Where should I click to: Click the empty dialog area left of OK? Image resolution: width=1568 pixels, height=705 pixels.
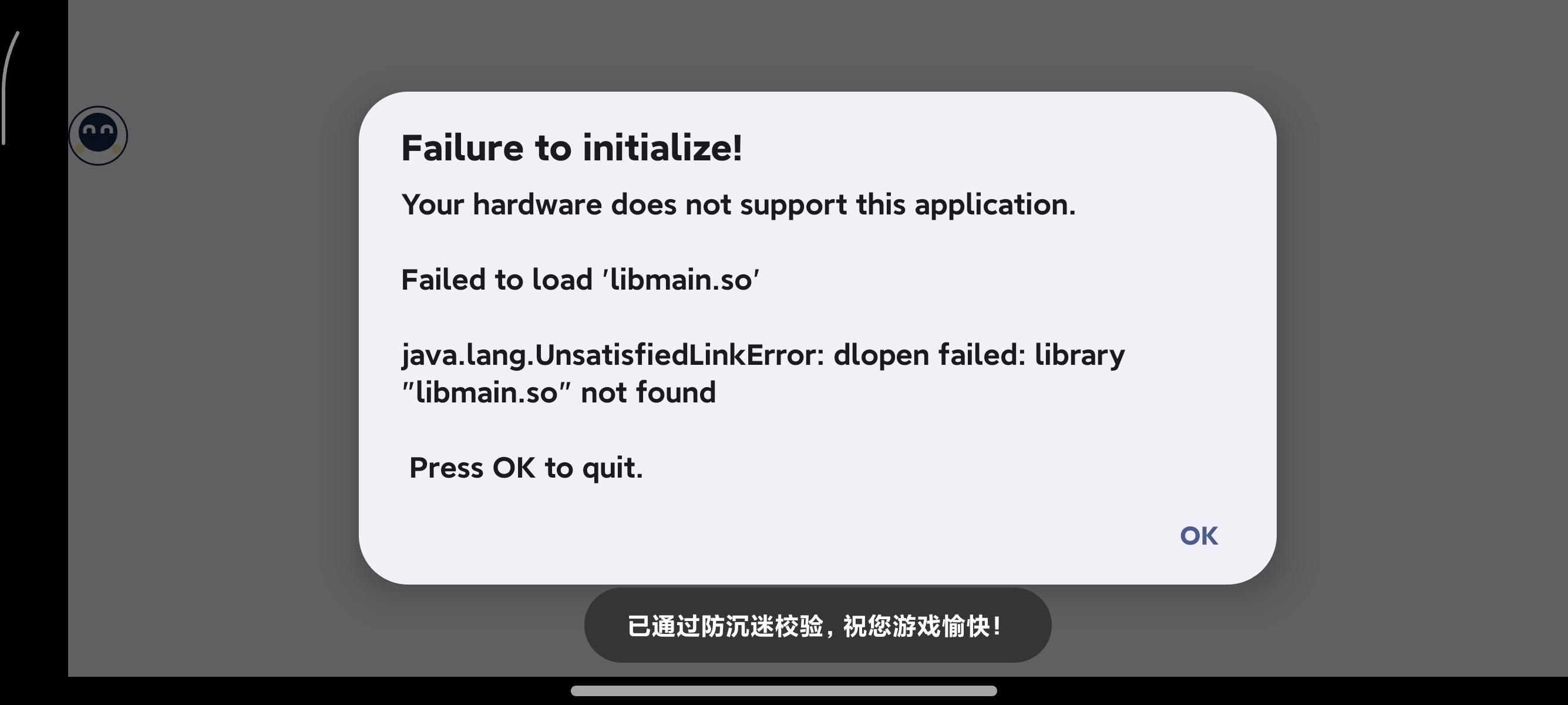click(761, 536)
